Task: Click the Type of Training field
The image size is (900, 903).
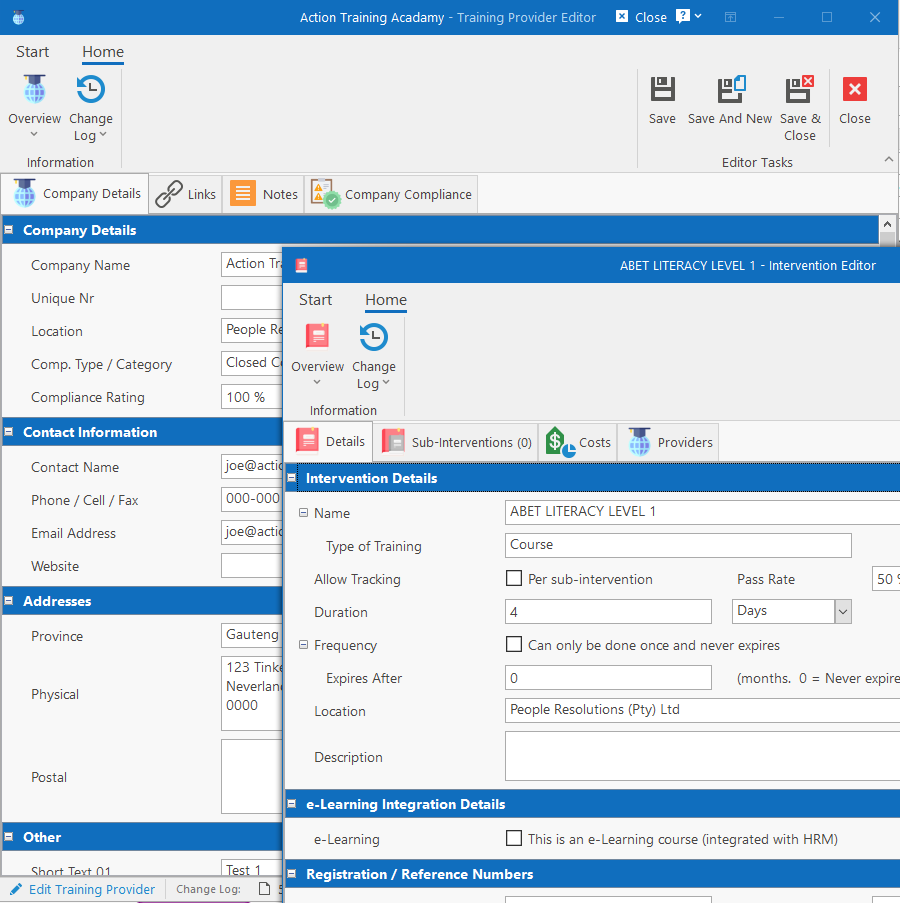Action: point(678,545)
